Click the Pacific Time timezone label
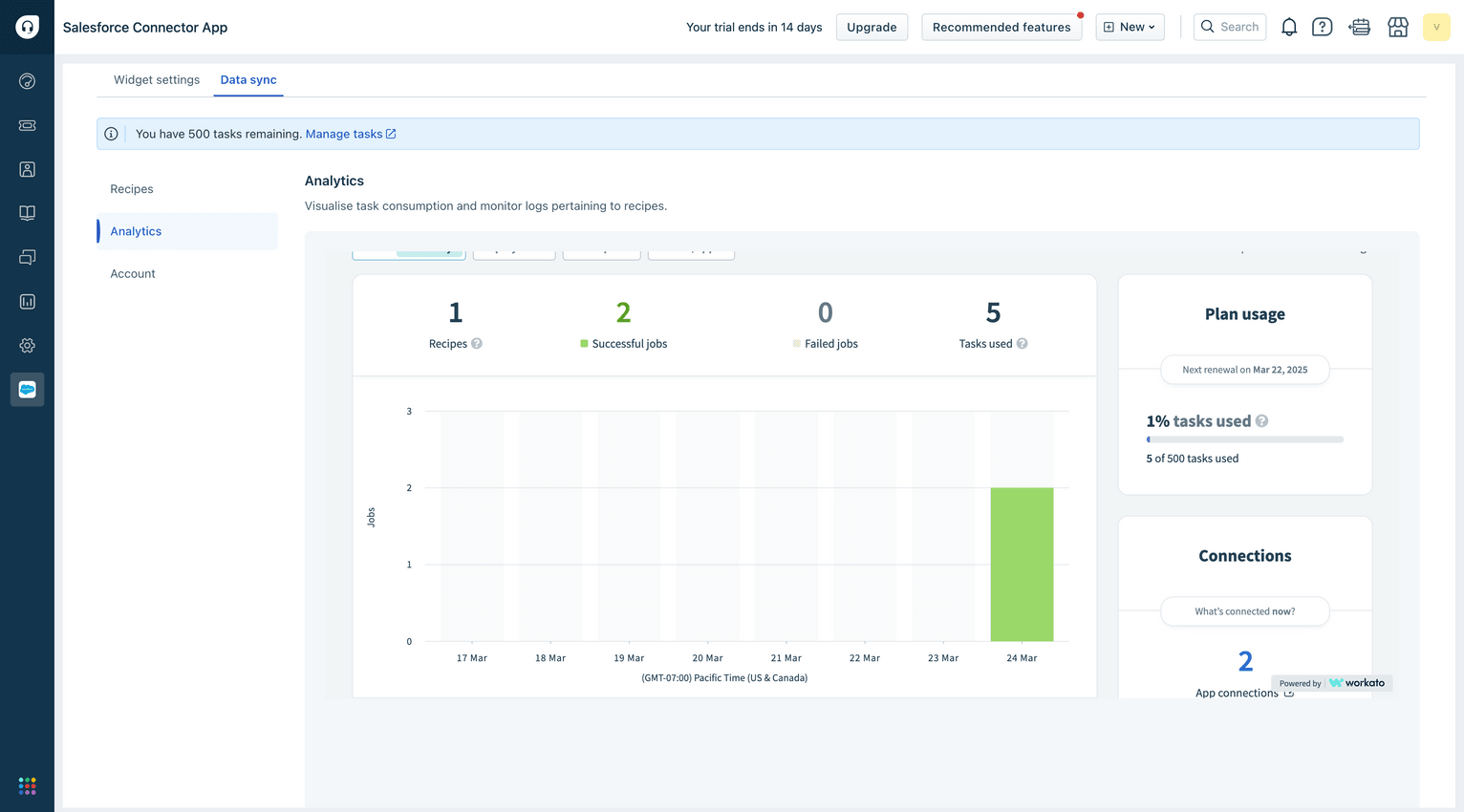 tap(724, 678)
